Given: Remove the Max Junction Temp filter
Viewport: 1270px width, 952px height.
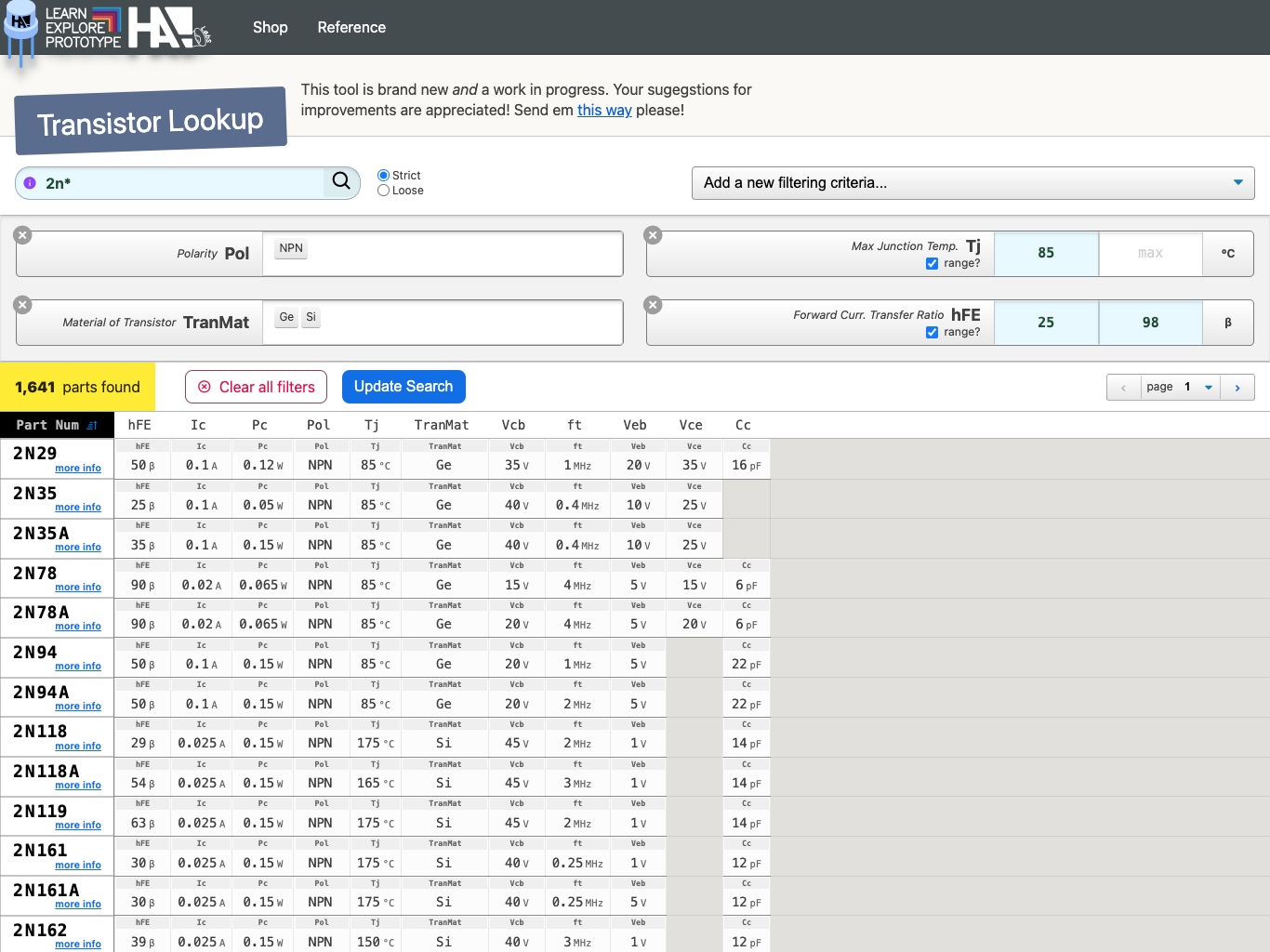Looking at the screenshot, I should point(654,236).
